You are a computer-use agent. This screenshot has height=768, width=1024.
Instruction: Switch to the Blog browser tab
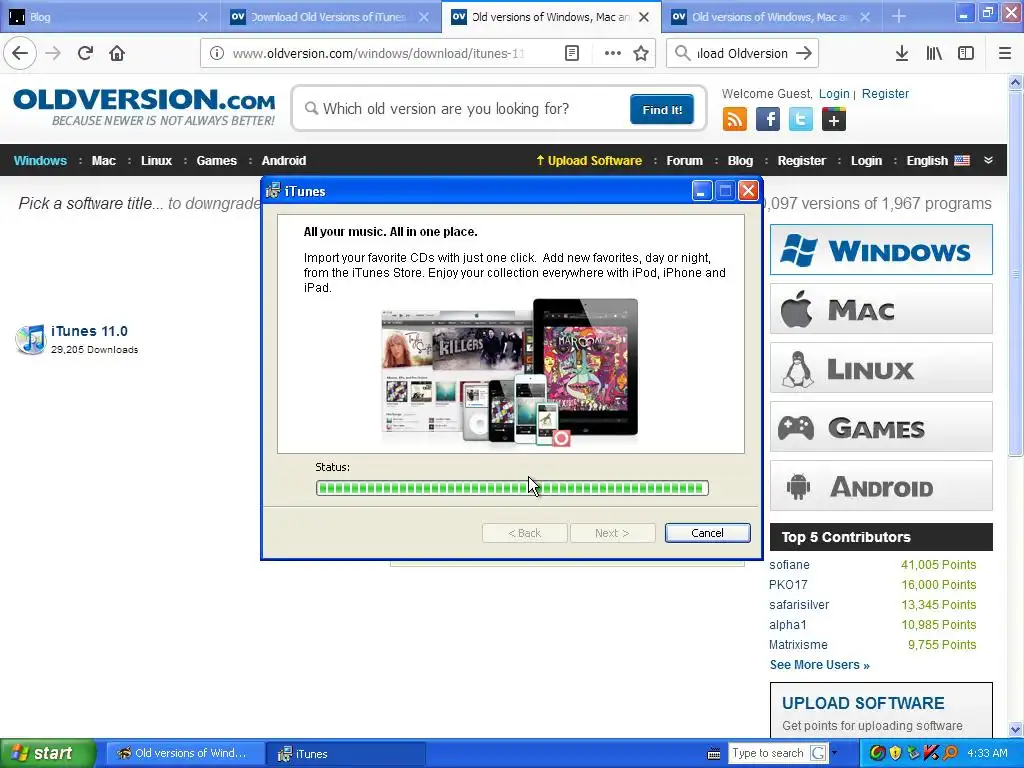coord(108,17)
